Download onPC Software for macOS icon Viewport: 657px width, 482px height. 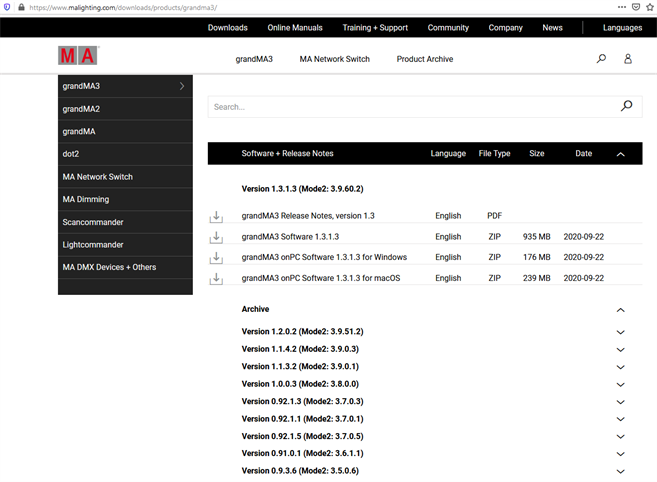pyautogui.click(x=216, y=278)
